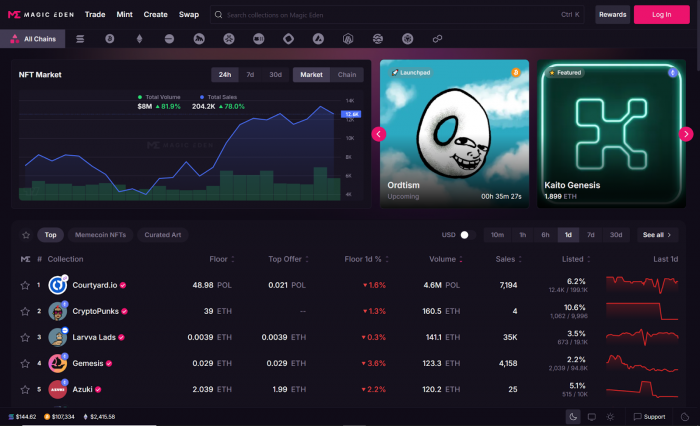Sort table by Sales column
The width and height of the screenshot is (700, 426).
(x=508, y=259)
